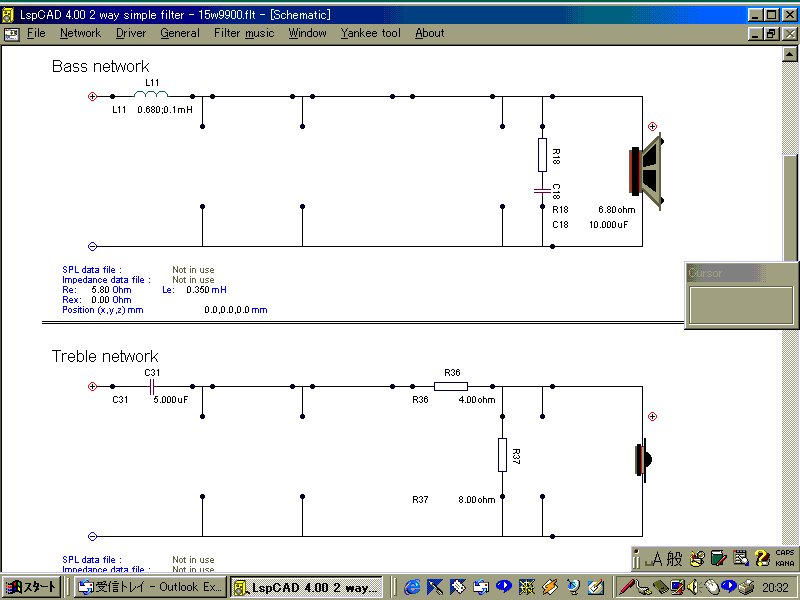Screen dimensions: 800x600
Task: Select the C31 capacitor in Treble network
Action: tap(152, 386)
